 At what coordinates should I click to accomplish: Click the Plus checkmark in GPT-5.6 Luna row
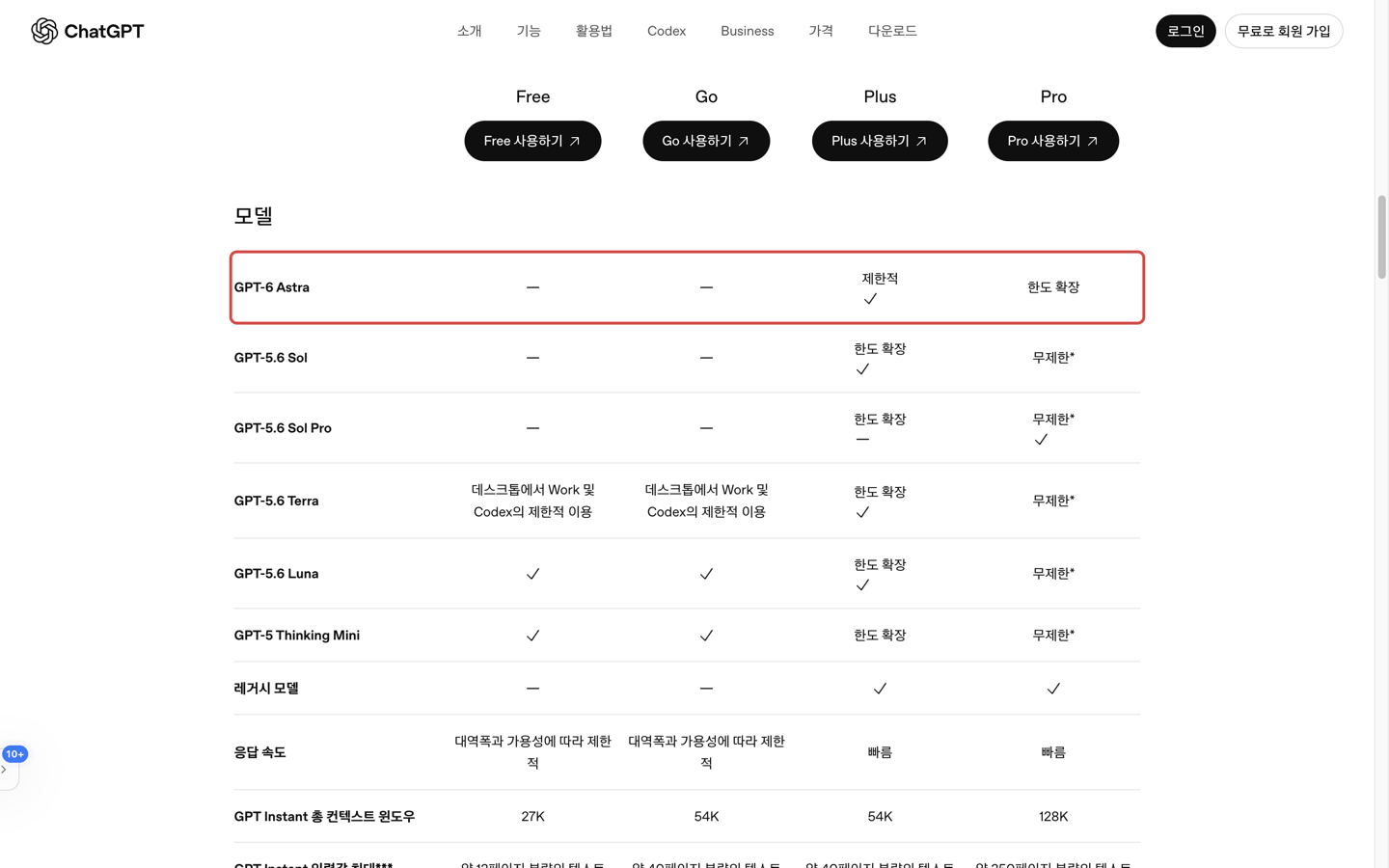(862, 585)
